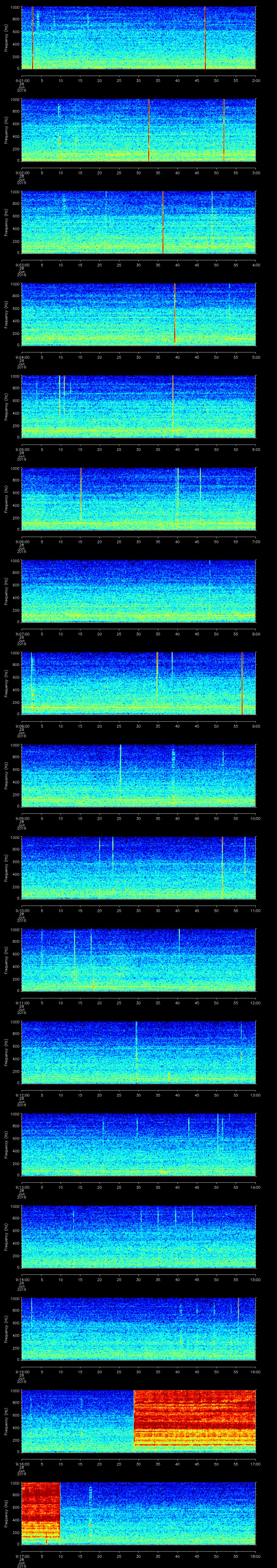This screenshot has width=277, height=1568.
Task: Click the spectrogram panel starting at 9:06:00
Action: tap(138, 499)
